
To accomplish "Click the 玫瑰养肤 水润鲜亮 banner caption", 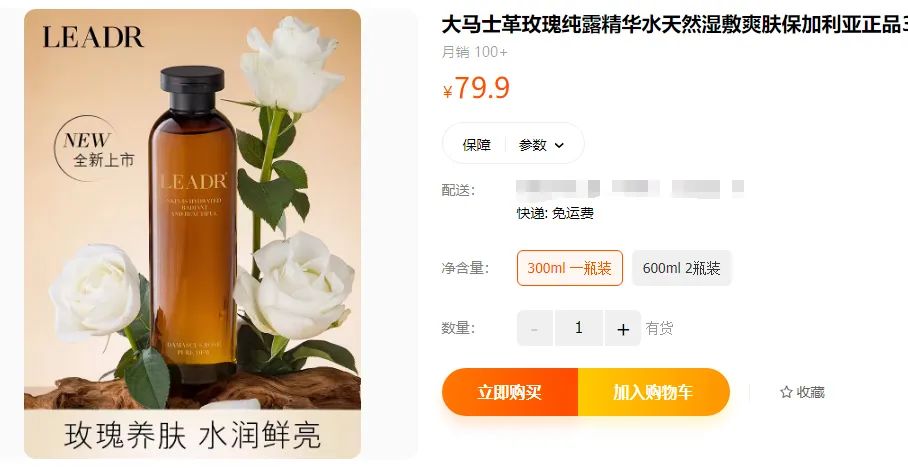I will tap(192, 435).
